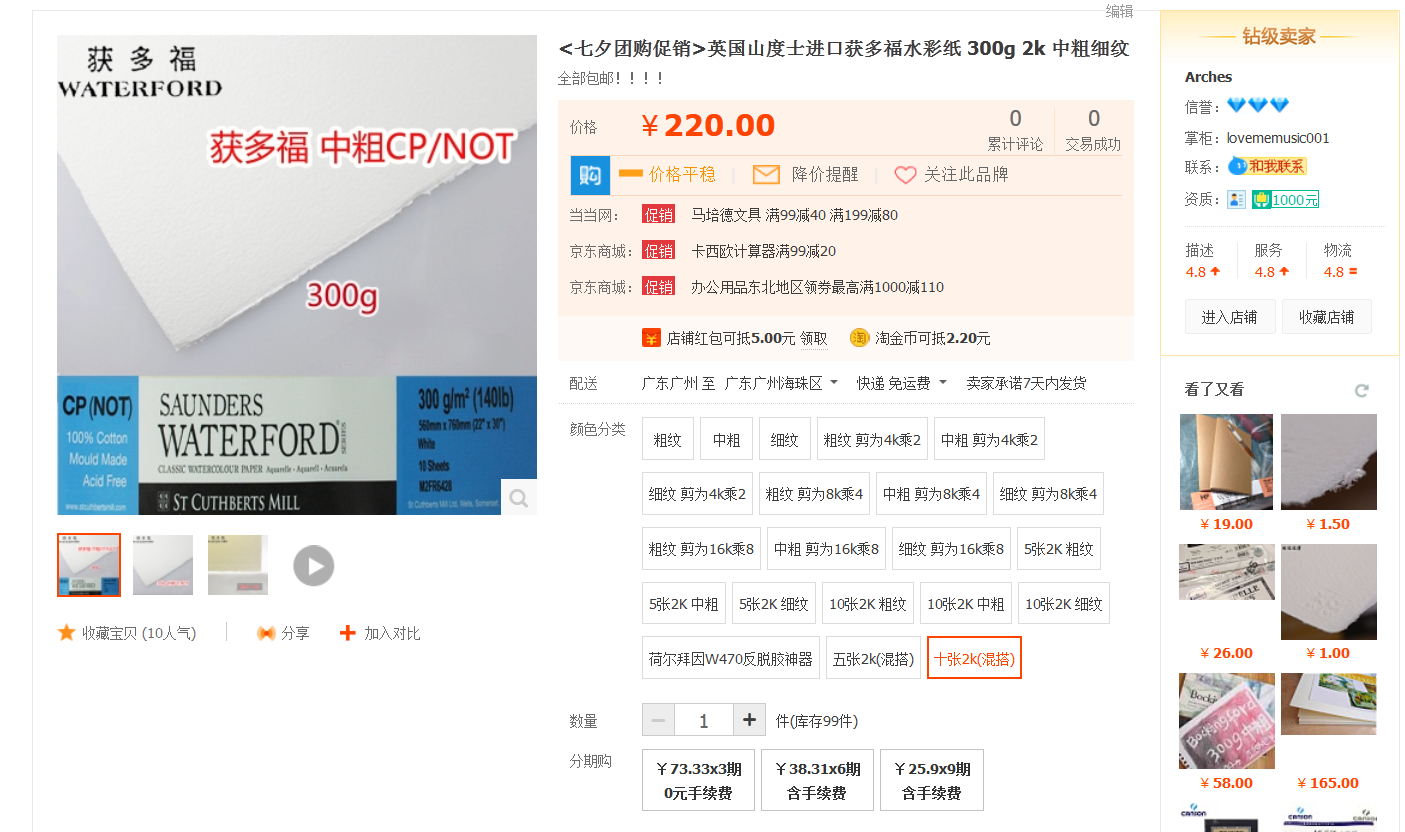Click the seller name lovememusic001
1405x832 pixels.
pos(1278,138)
